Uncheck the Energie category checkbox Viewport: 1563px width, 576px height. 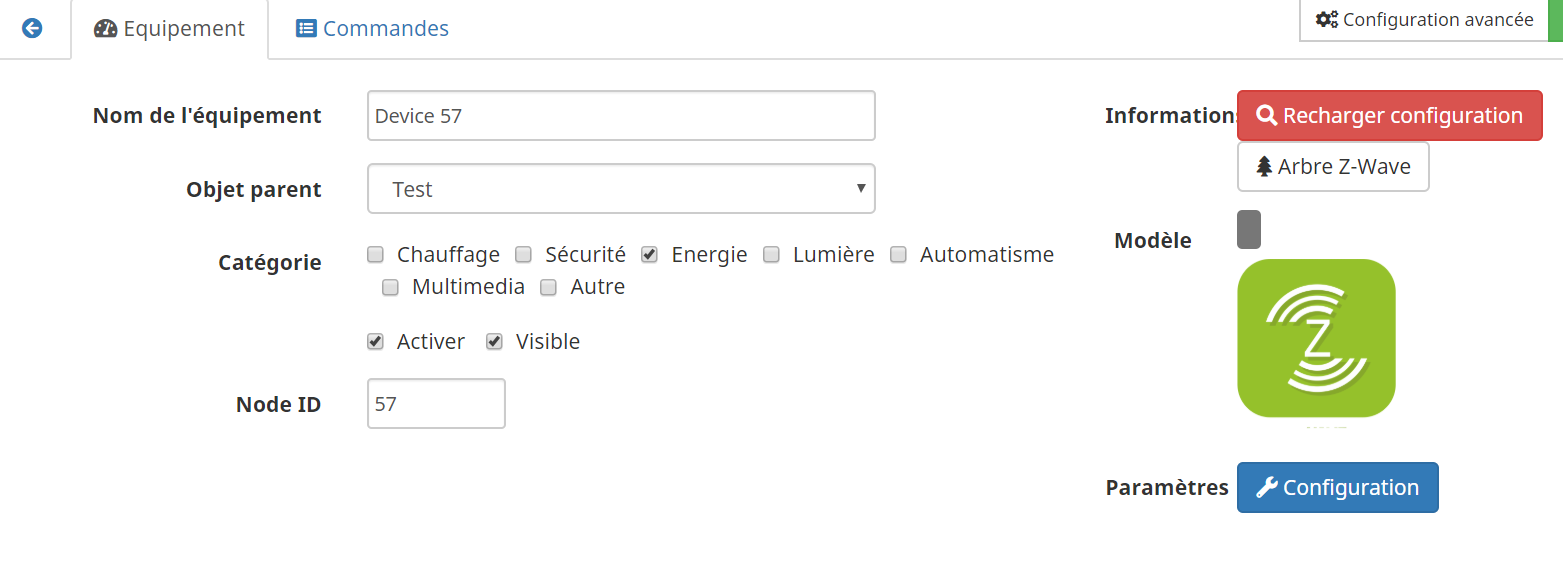(650, 255)
